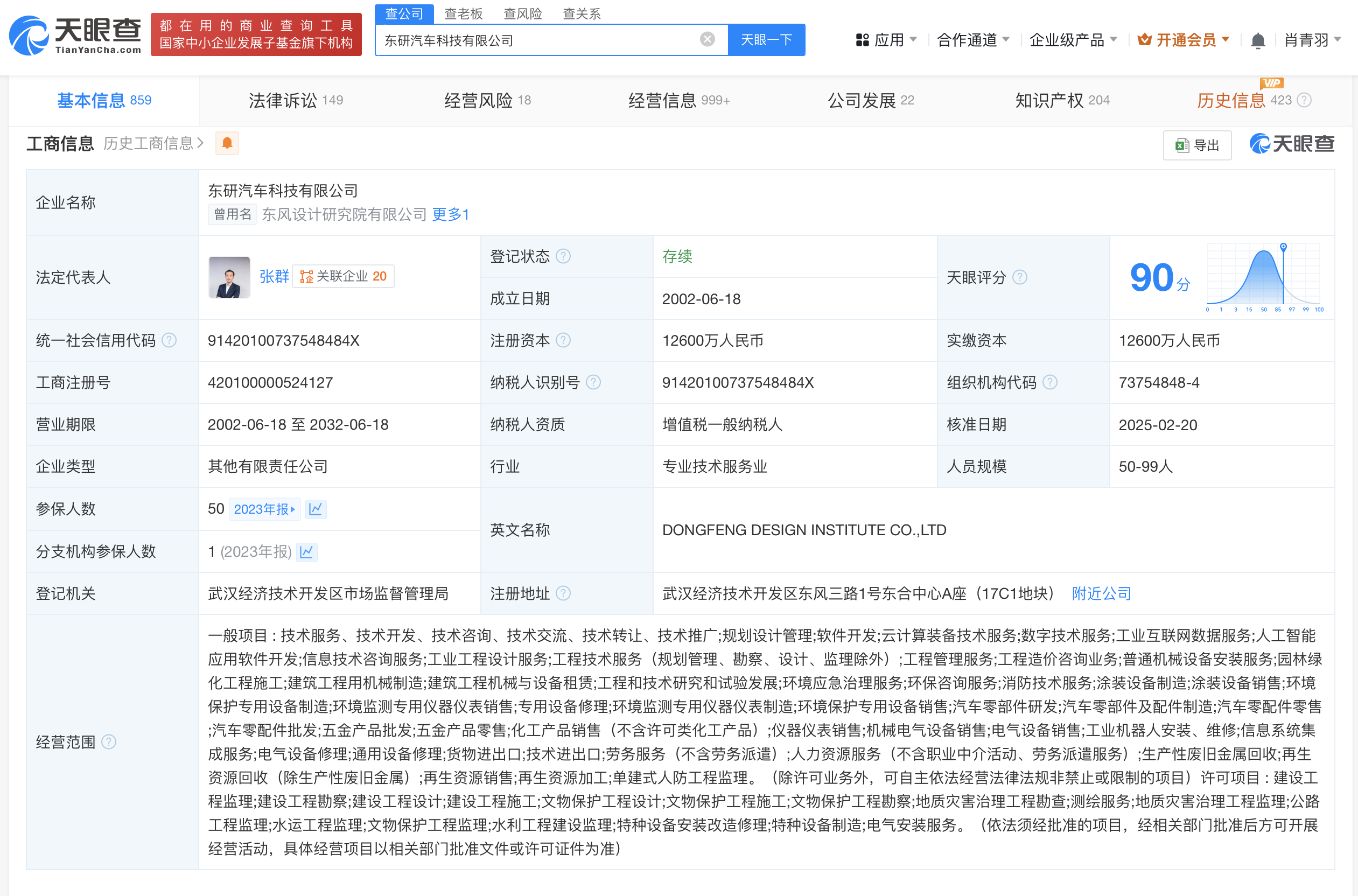Image resolution: width=1358 pixels, height=896 pixels.
Task: Switch to 查老板 search tab
Action: [x=463, y=13]
